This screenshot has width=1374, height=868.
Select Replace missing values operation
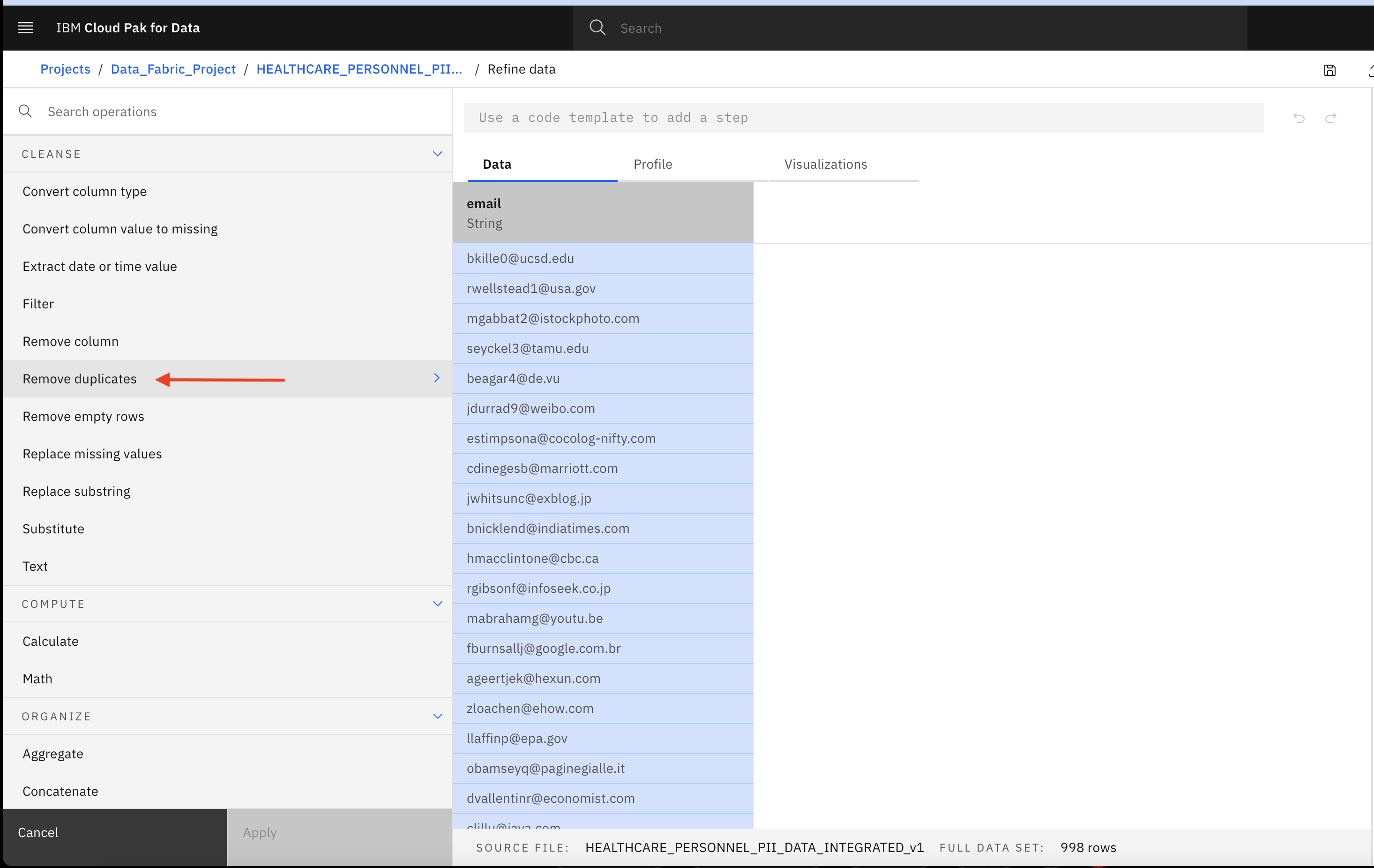pos(227,454)
